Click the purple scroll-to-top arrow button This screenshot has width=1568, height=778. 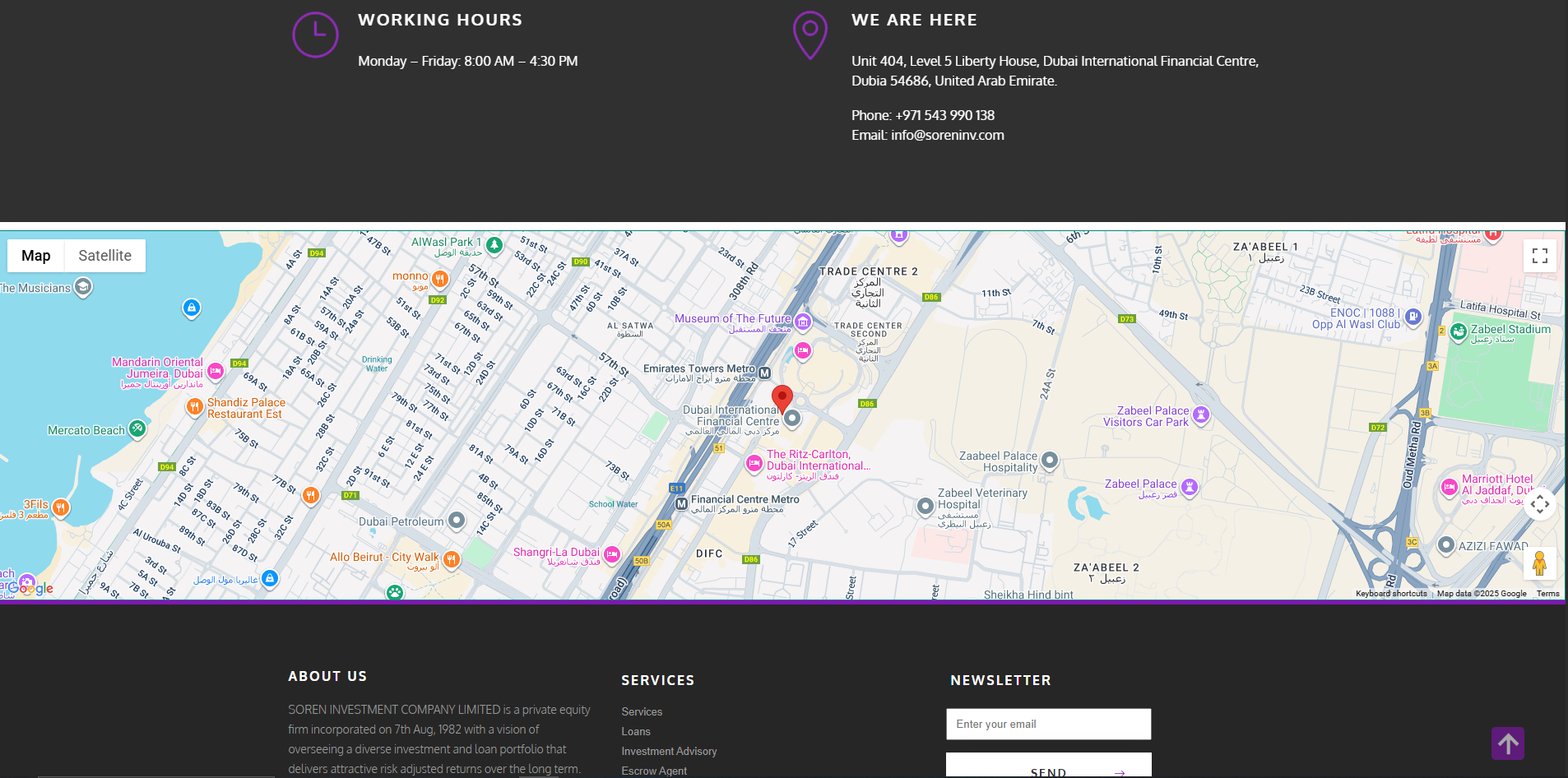tap(1507, 743)
